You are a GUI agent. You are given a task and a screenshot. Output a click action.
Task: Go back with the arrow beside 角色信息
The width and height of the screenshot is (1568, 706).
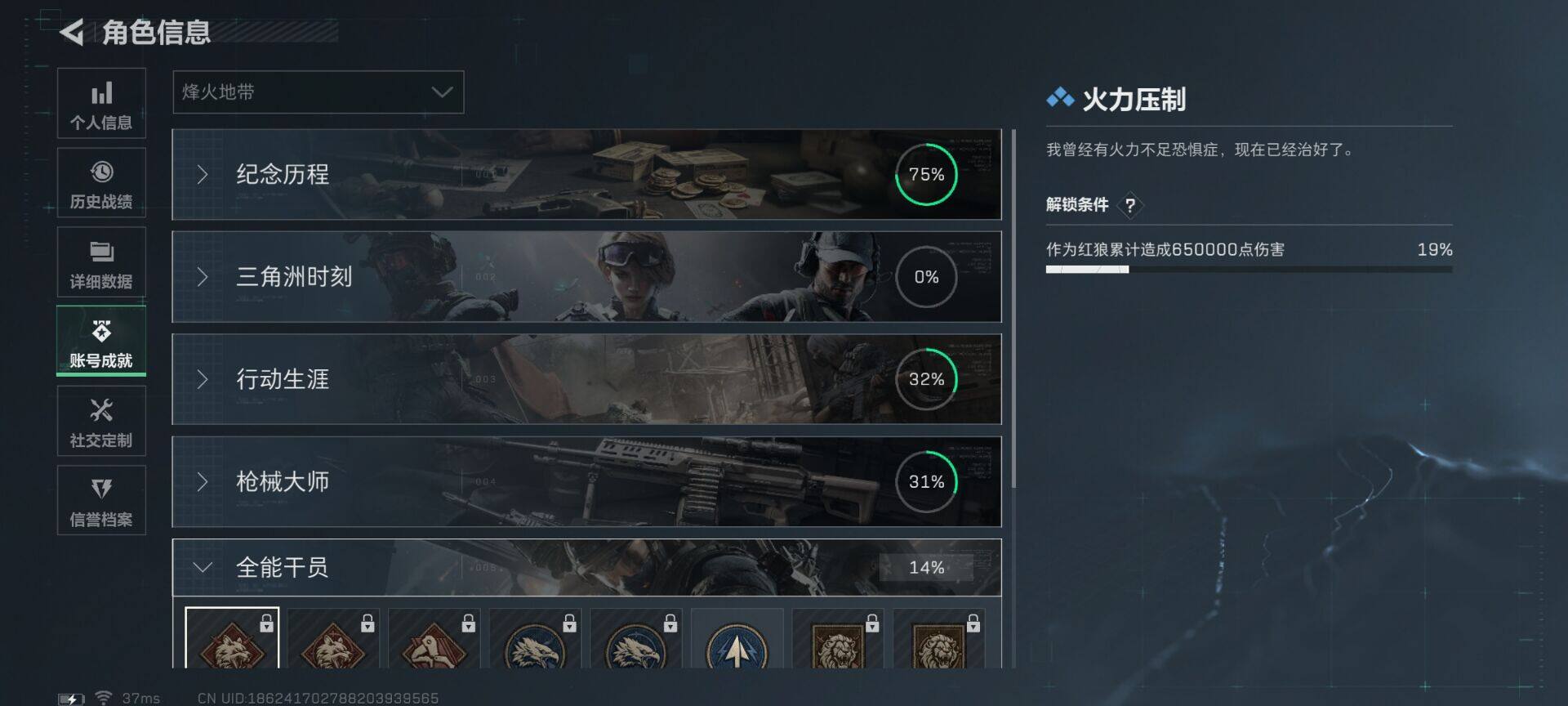72,33
